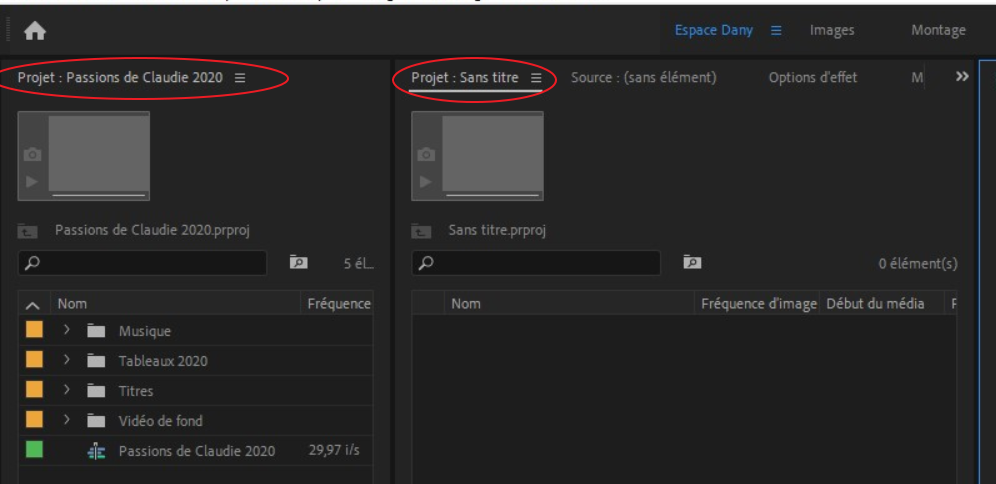Open the Options d'effet tab

(x=812, y=77)
